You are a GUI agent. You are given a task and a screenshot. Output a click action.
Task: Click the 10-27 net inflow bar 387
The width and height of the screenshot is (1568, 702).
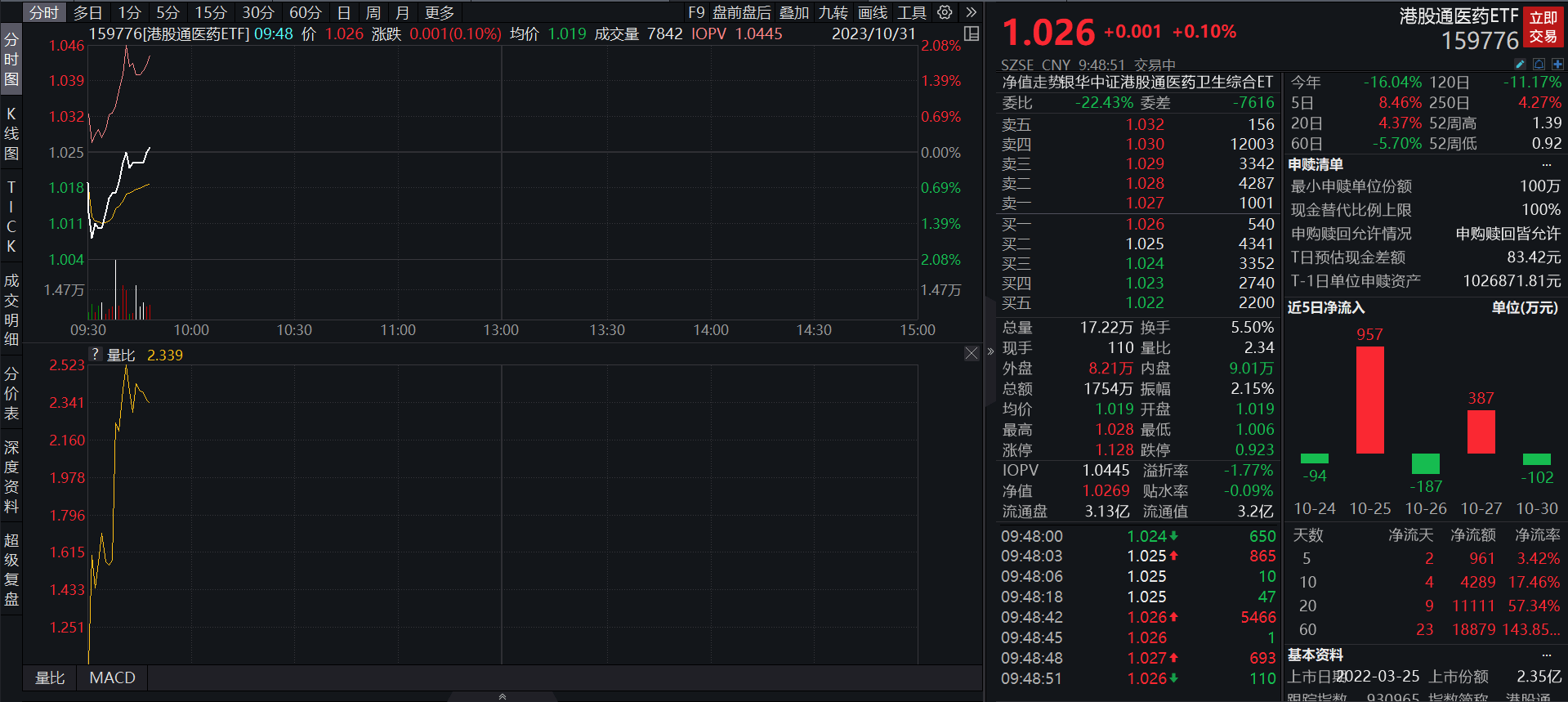coord(1481,431)
